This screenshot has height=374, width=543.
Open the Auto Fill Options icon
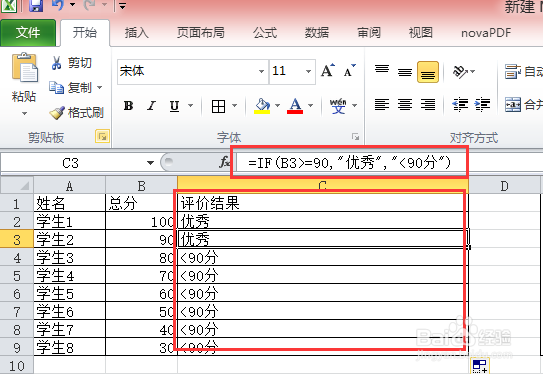pos(480,366)
